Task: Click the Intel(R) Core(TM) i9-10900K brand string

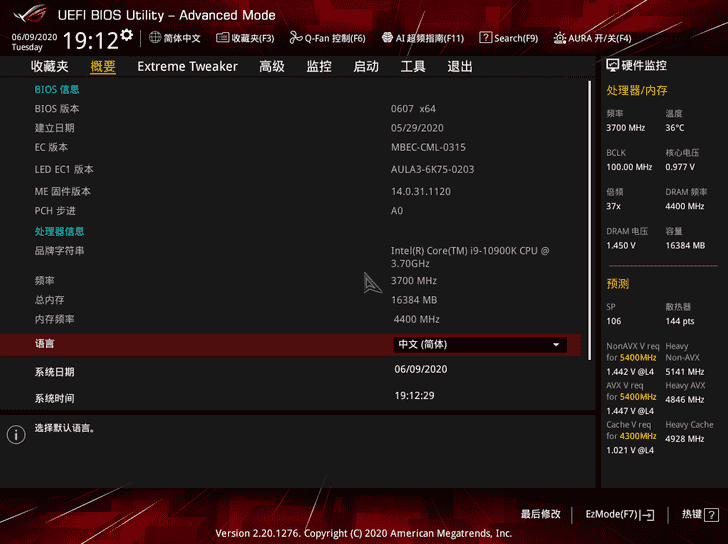Action: (470, 257)
